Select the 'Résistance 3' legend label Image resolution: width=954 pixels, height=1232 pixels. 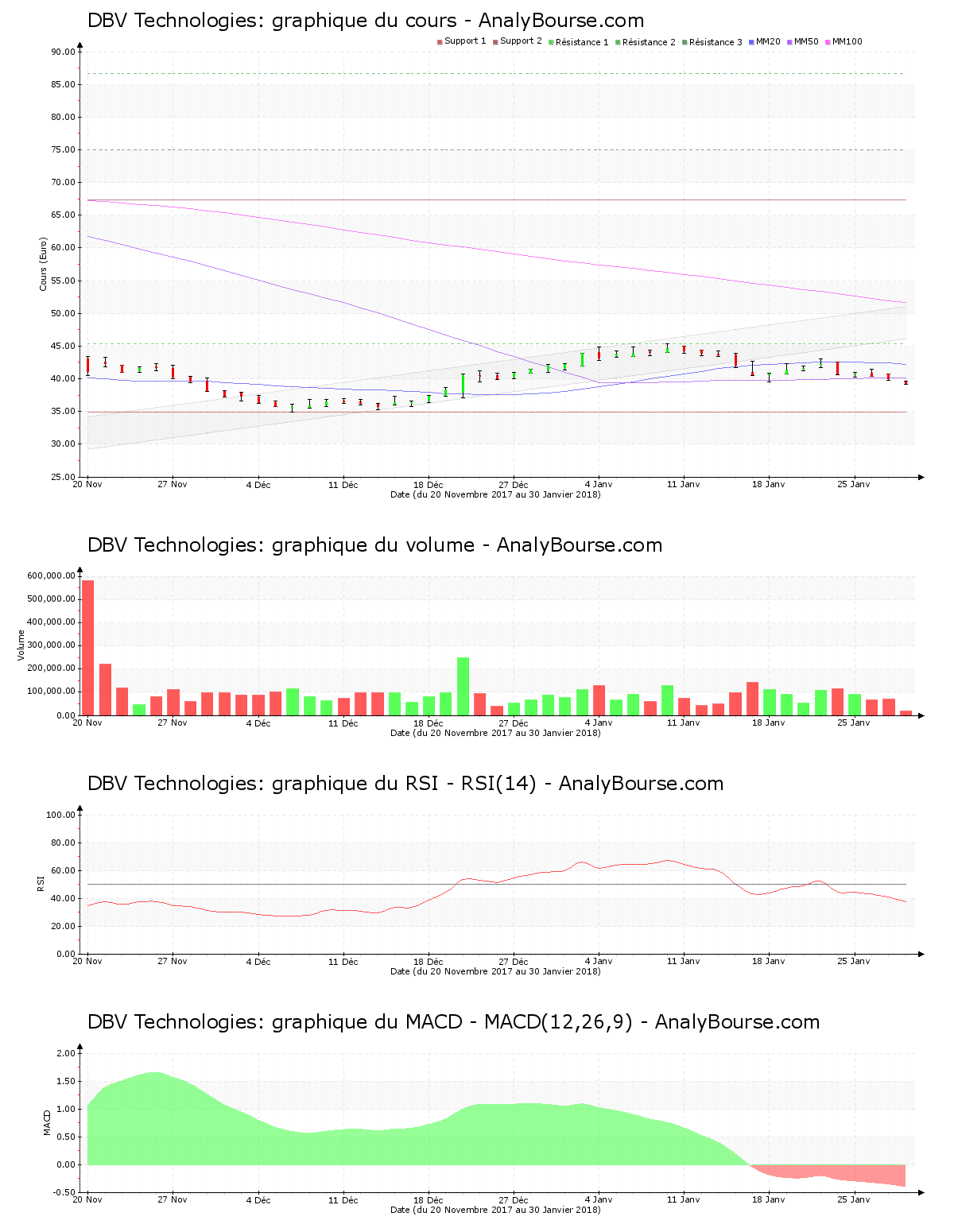click(x=715, y=42)
